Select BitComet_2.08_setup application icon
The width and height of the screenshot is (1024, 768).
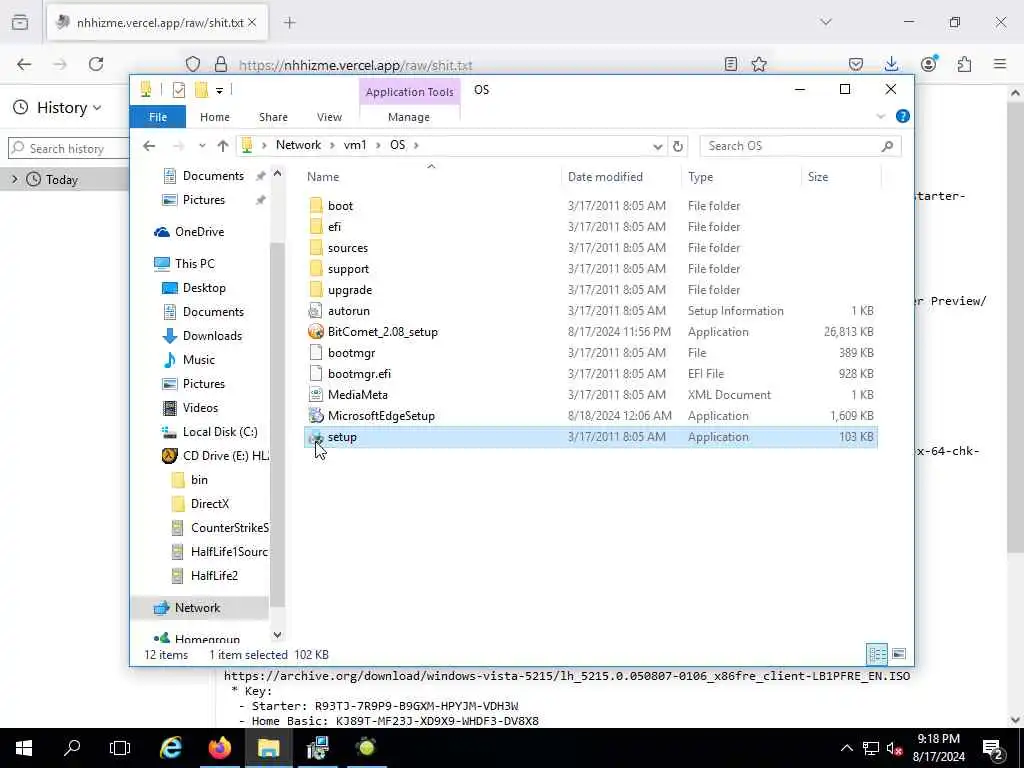[316, 332]
